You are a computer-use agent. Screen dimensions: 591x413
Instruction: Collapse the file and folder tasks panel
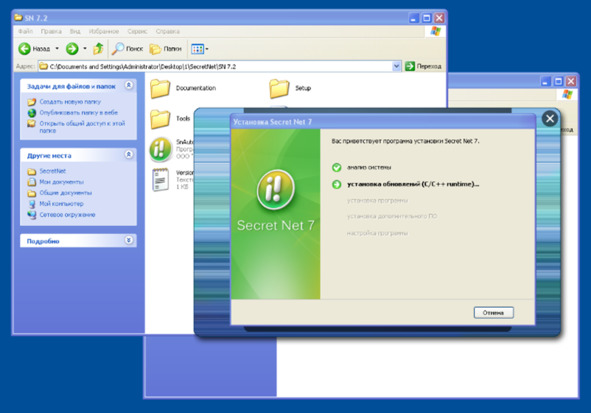129,85
